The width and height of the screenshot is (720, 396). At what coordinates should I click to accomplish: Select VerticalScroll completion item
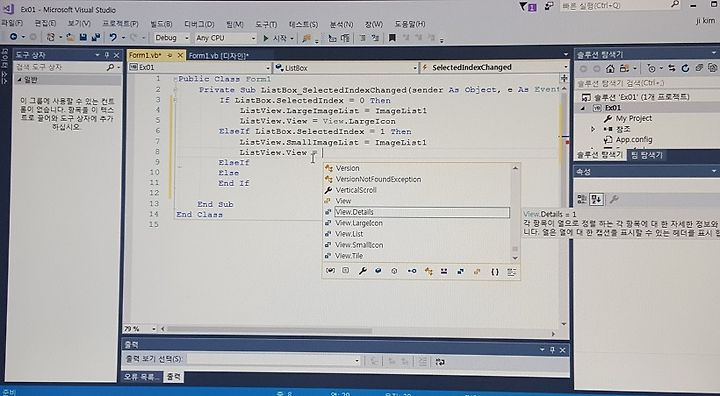pos(356,190)
